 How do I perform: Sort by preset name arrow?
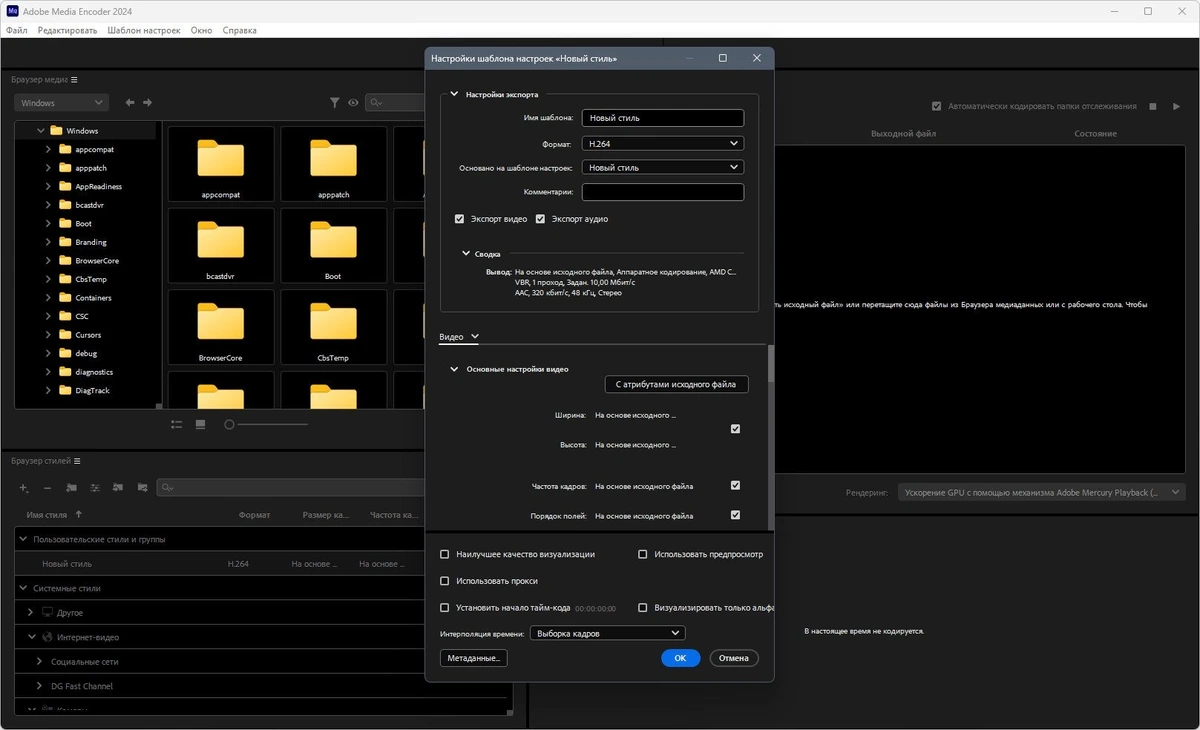click(79, 514)
